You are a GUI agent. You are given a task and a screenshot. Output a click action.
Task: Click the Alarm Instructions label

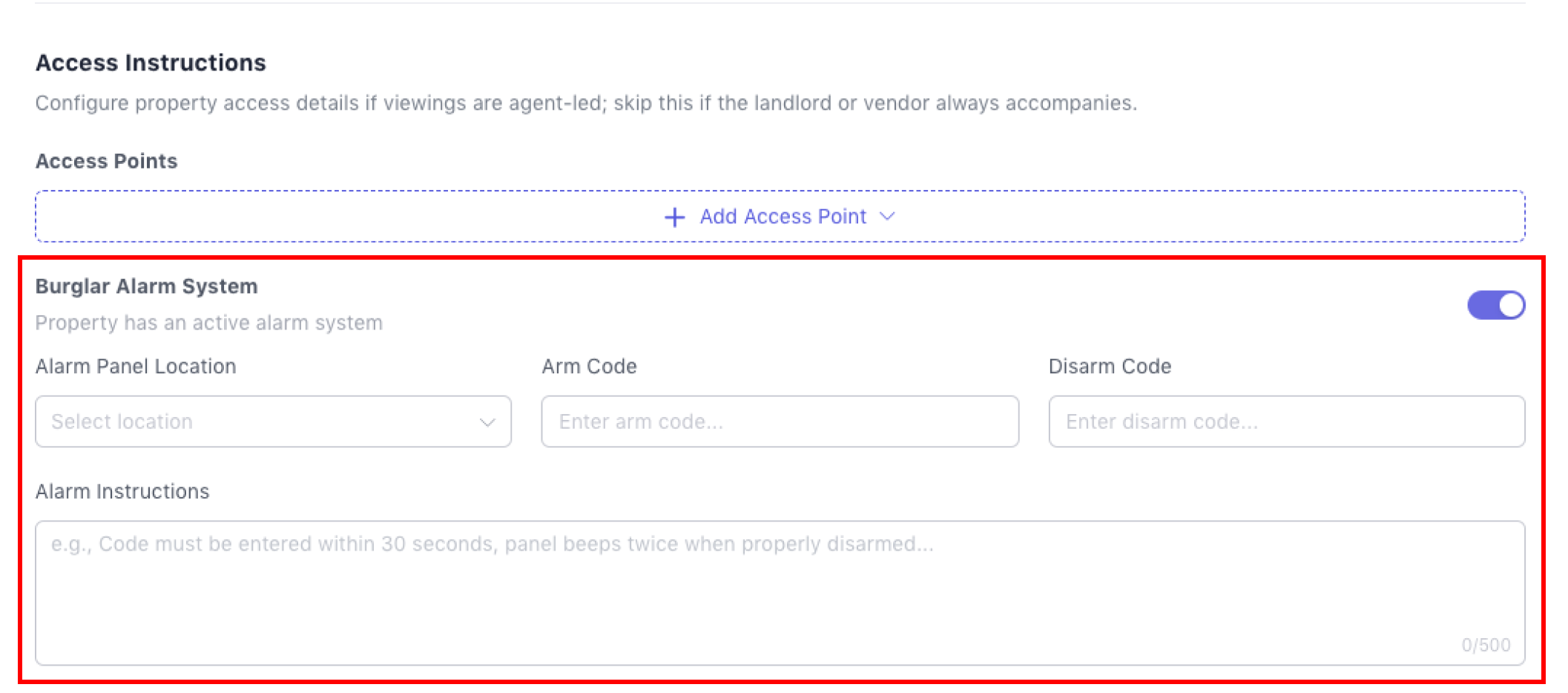(x=122, y=492)
